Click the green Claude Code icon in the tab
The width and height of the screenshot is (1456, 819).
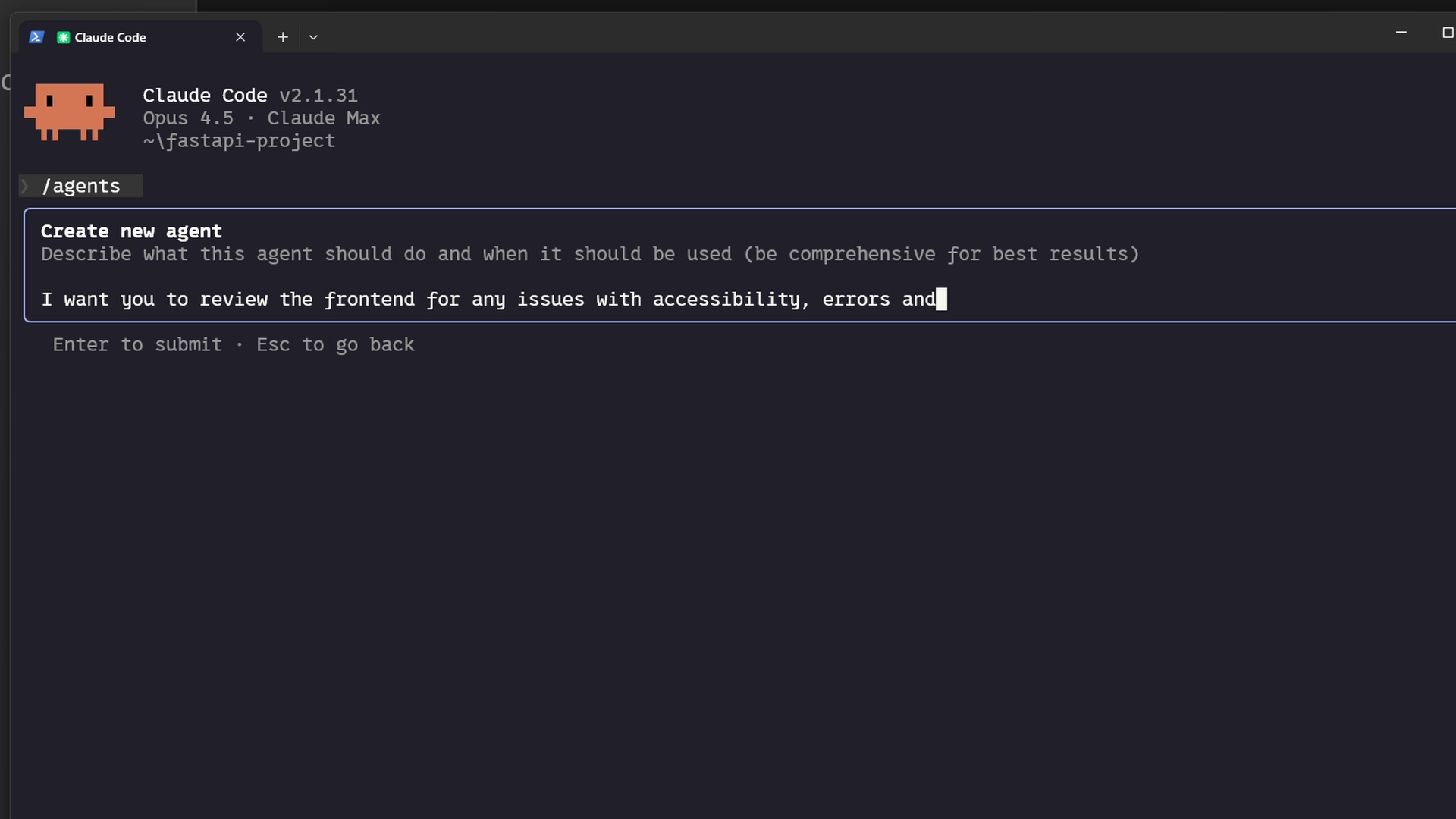(63, 36)
